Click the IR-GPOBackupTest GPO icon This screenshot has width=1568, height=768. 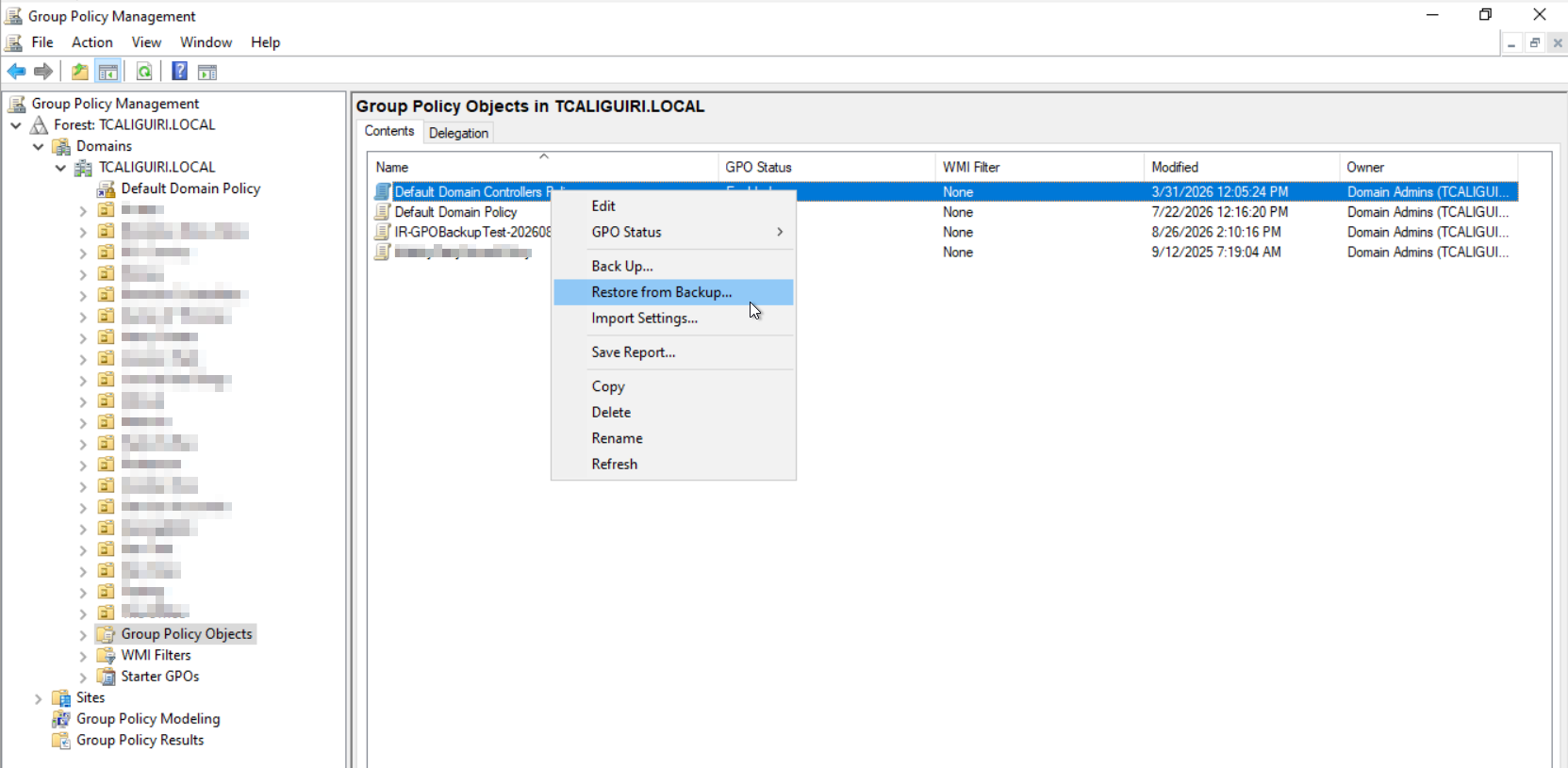pyautogui.click(x=383, y=232)
